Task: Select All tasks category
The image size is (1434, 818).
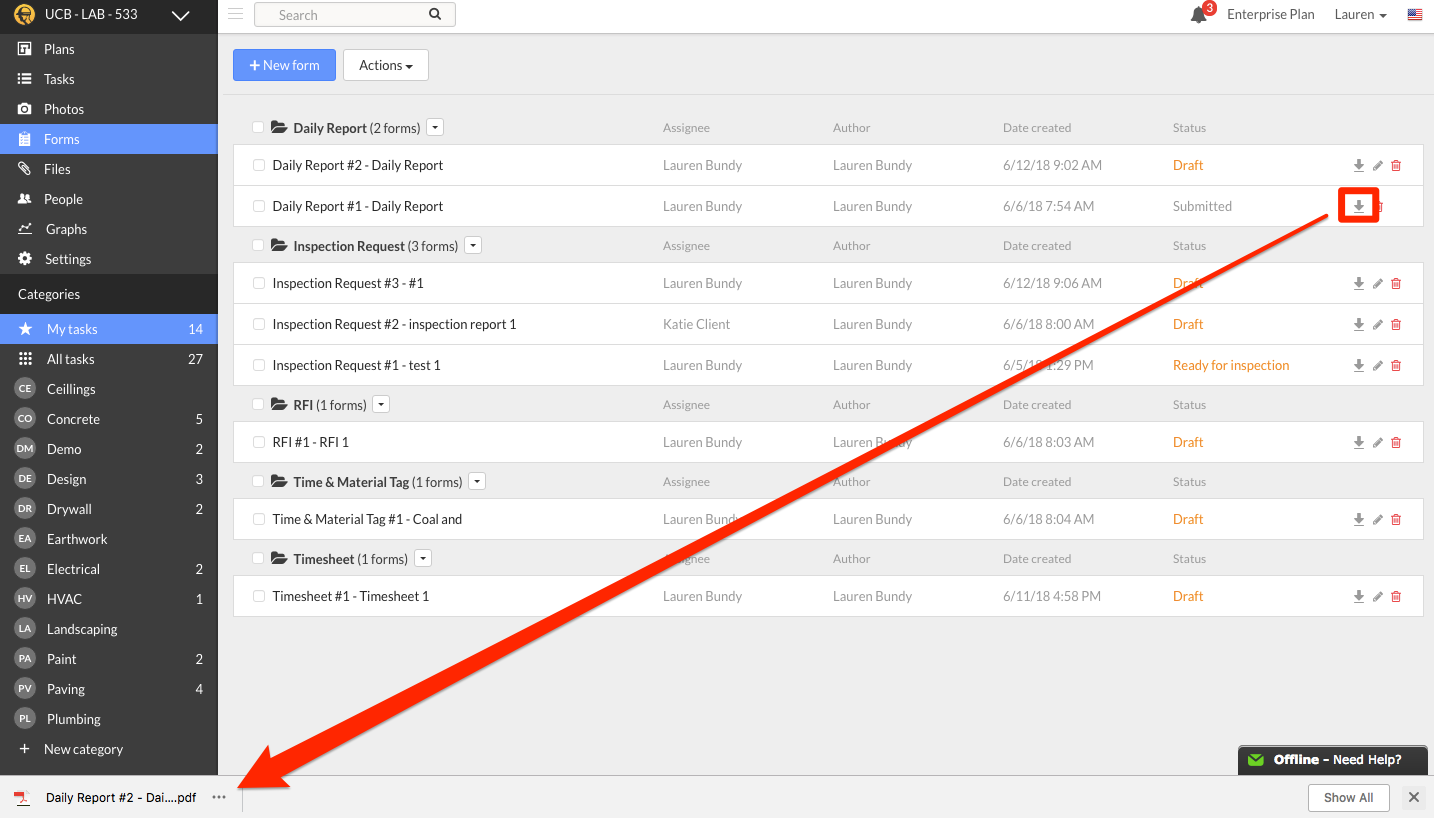Action: [108, 359]
